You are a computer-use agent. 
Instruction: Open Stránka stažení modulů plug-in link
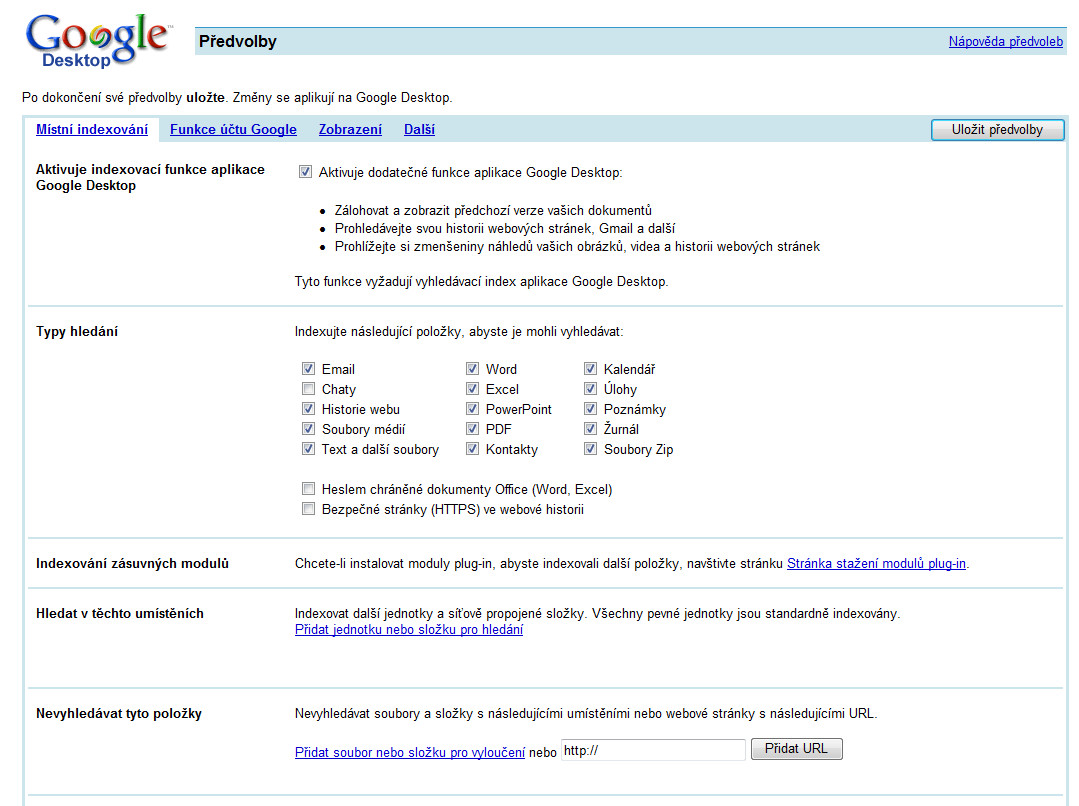point(876,563)
